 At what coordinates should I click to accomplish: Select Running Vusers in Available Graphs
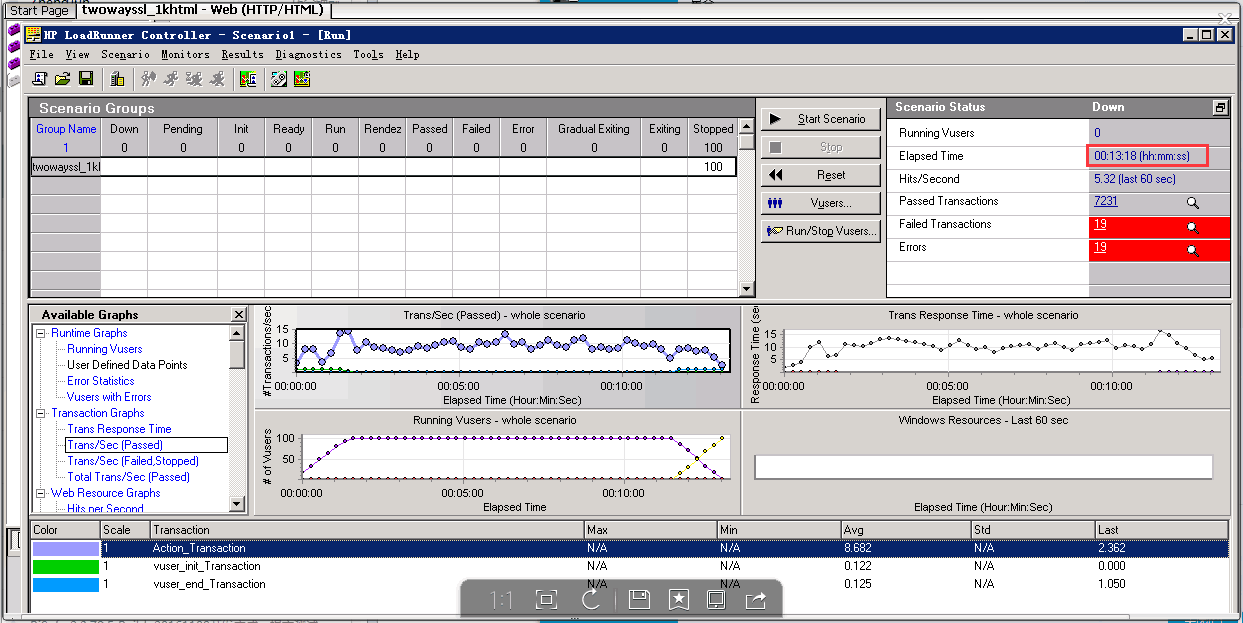(x=105, y=349)
